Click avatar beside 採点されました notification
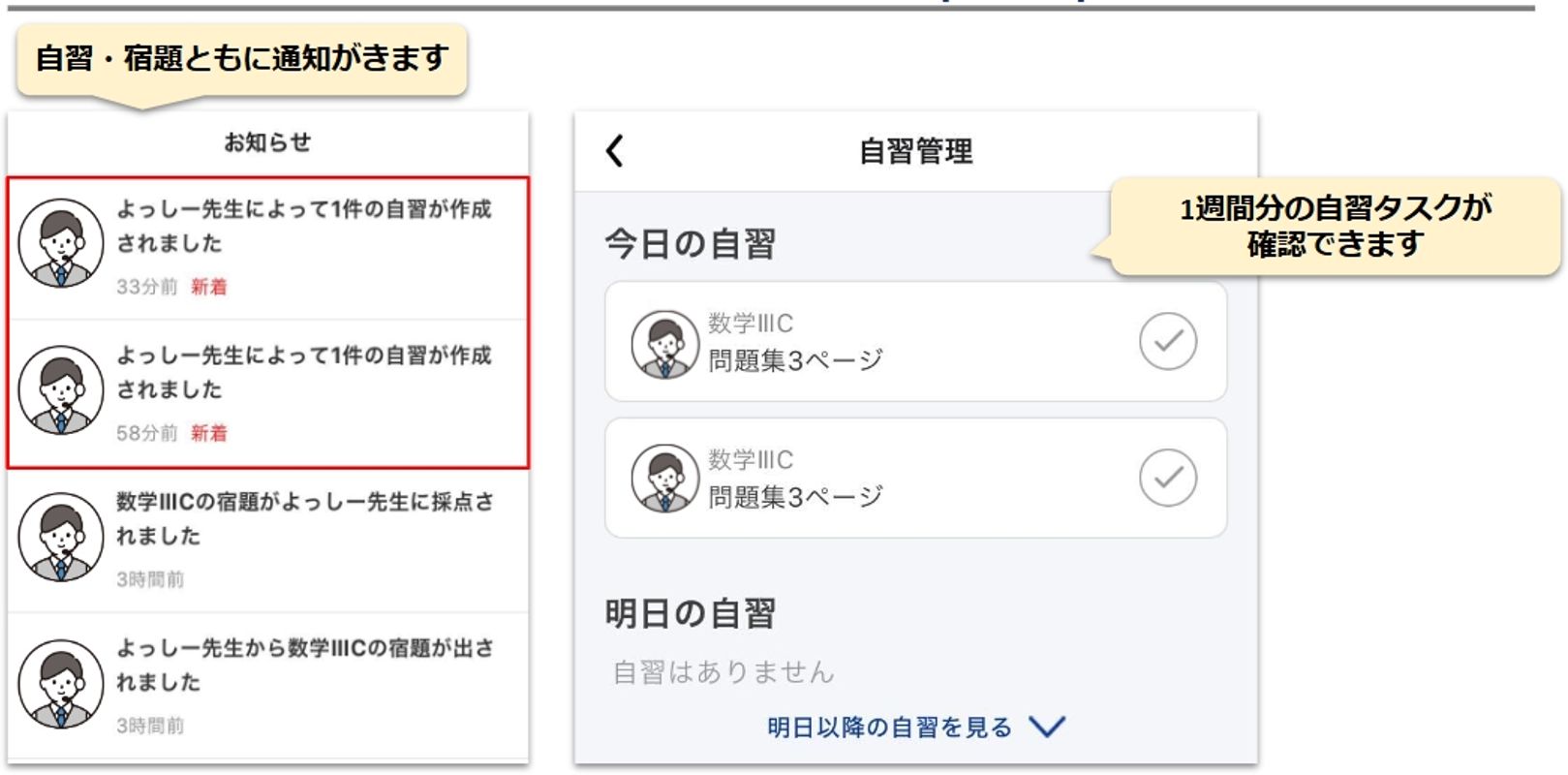The width and height of the screenshot is (1568, 775). (x=60, y=537)
